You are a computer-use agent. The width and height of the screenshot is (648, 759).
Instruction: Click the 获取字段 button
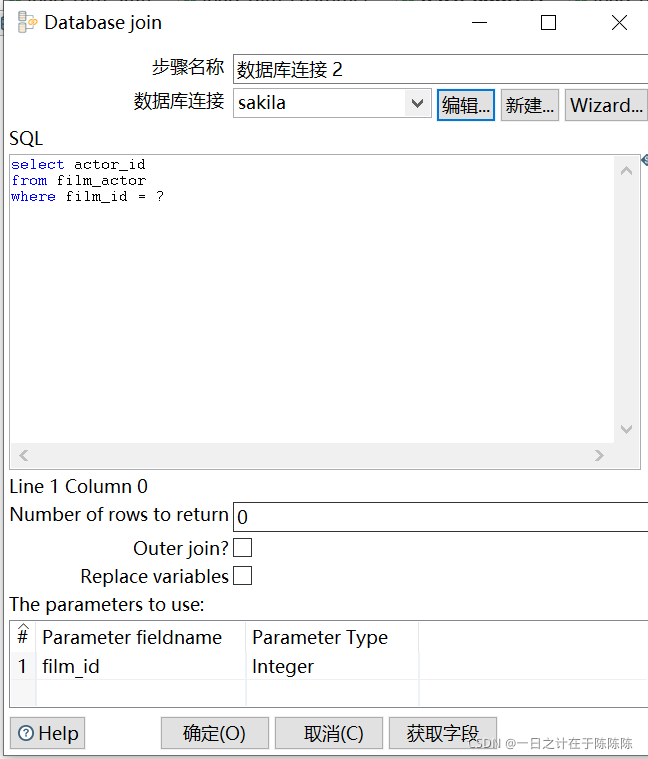443,733
